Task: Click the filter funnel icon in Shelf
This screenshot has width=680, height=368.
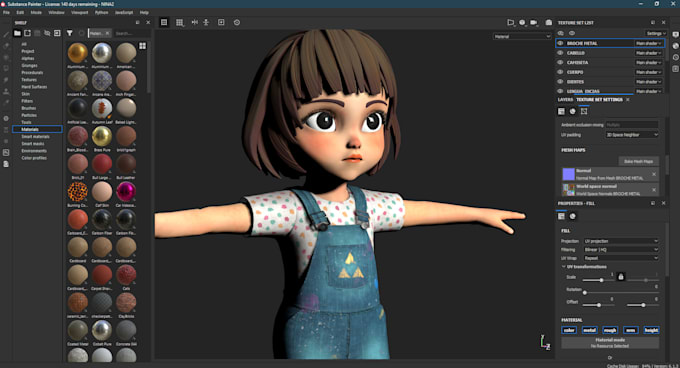Action: point(69,33)
